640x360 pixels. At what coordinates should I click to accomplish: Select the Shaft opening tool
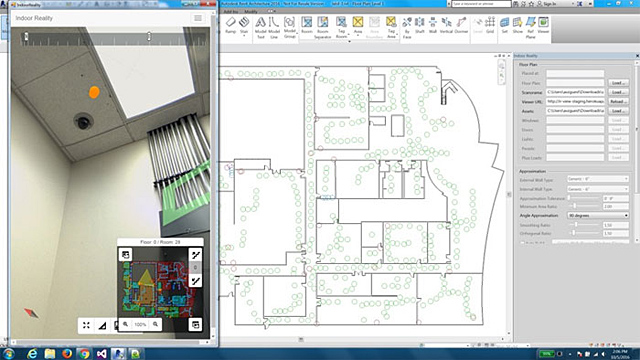[420, 26]
